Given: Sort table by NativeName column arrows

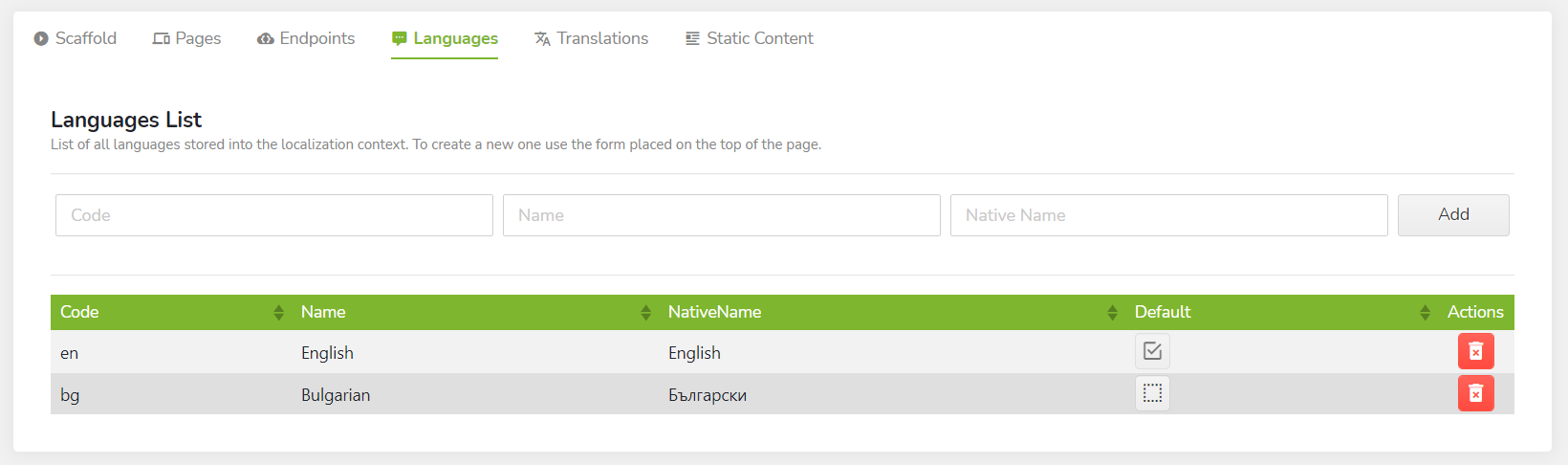Looking at the screenshot, I should [x=1112, y=313].
